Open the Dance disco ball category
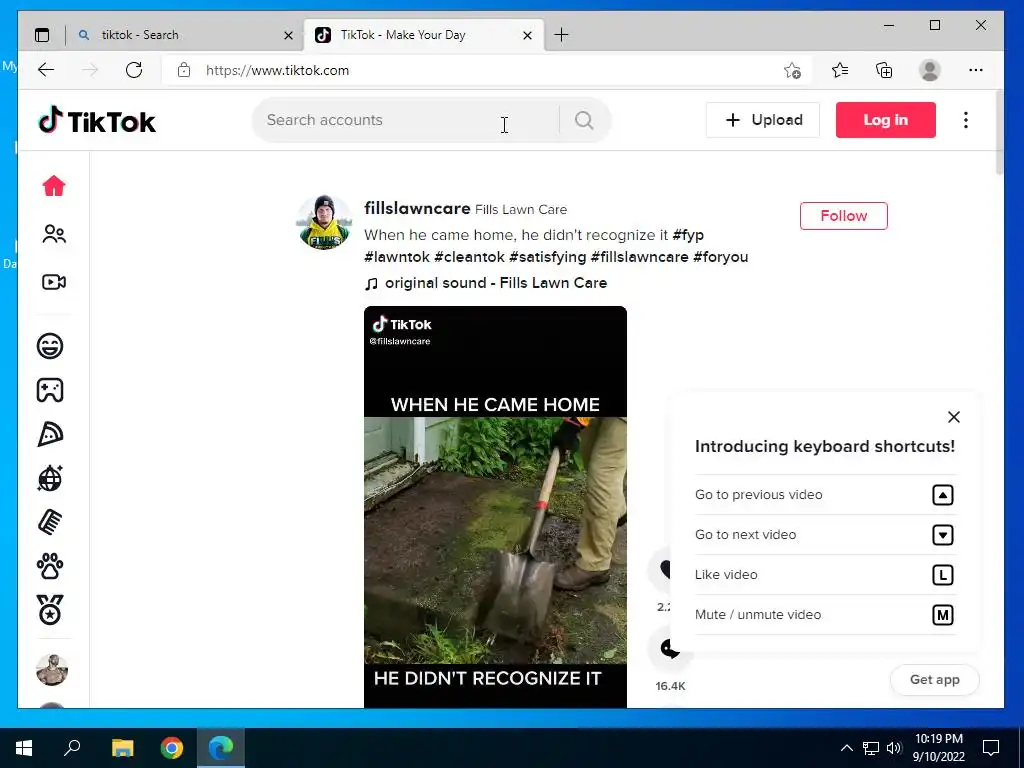 pos(50,478)
